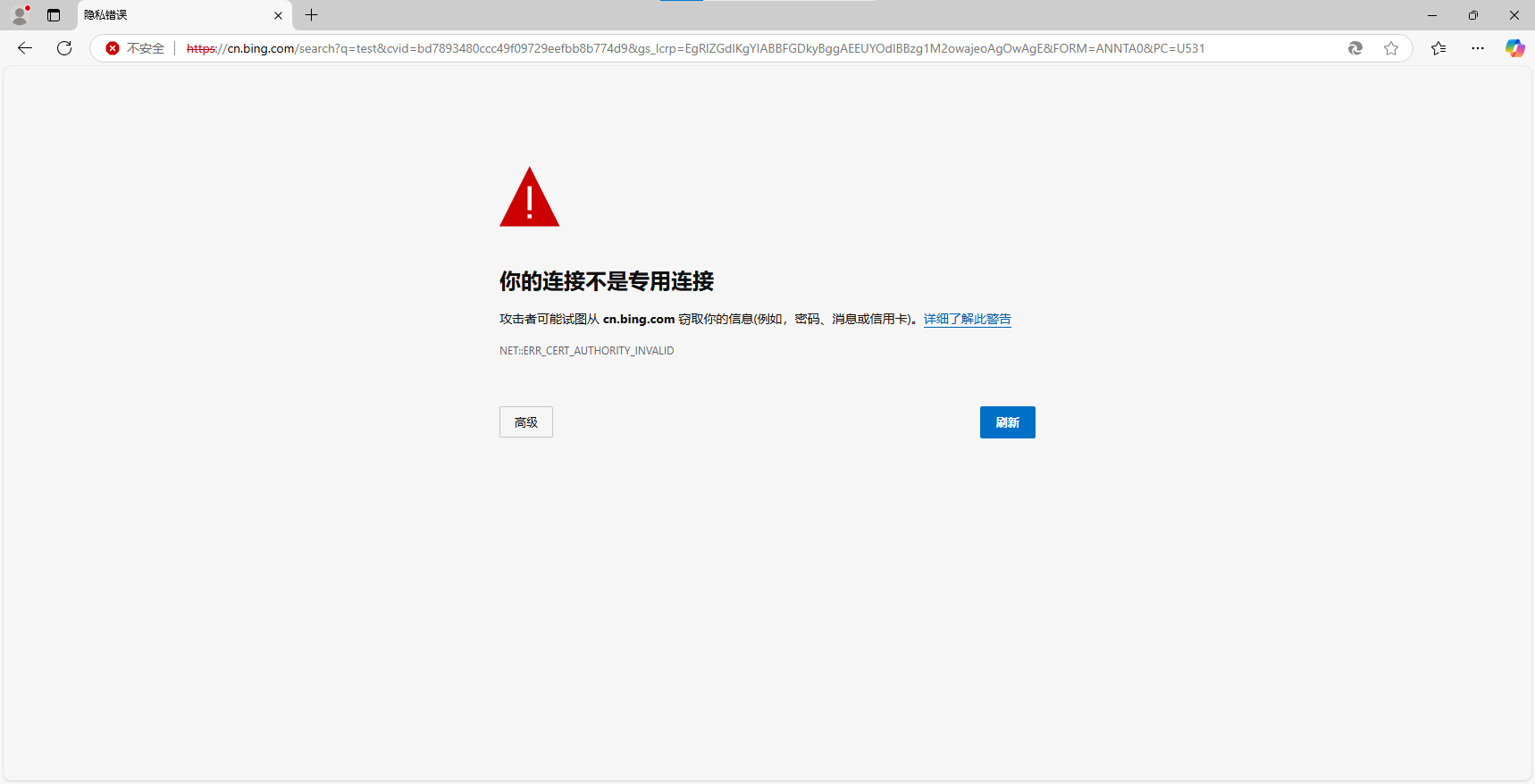Open the profile avatar menu
Image resolution: width=1535 pixels, height=784 pixels.
(20, 15)
